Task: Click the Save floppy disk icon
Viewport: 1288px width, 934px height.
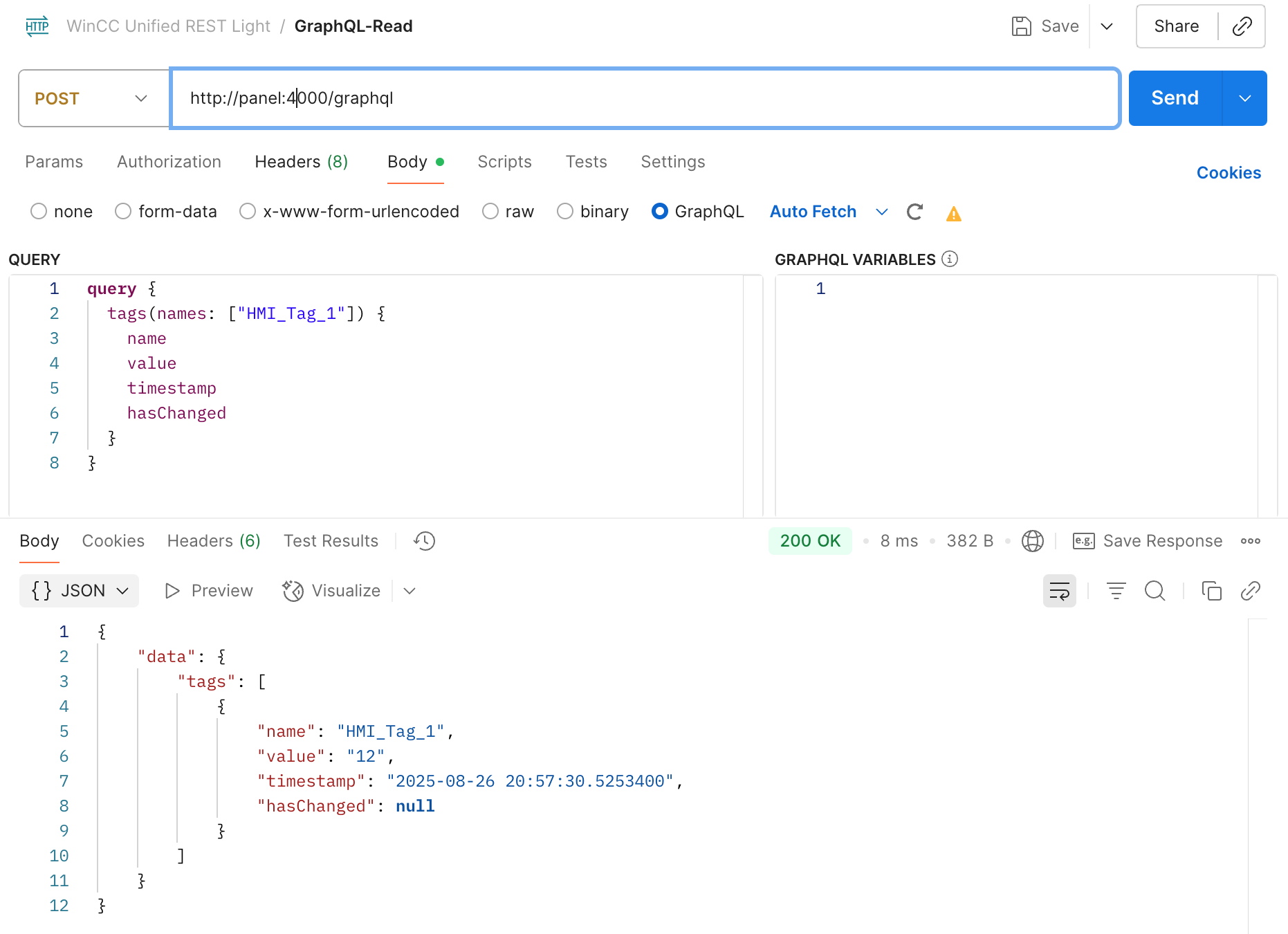Action: (x=1021, y=26)
